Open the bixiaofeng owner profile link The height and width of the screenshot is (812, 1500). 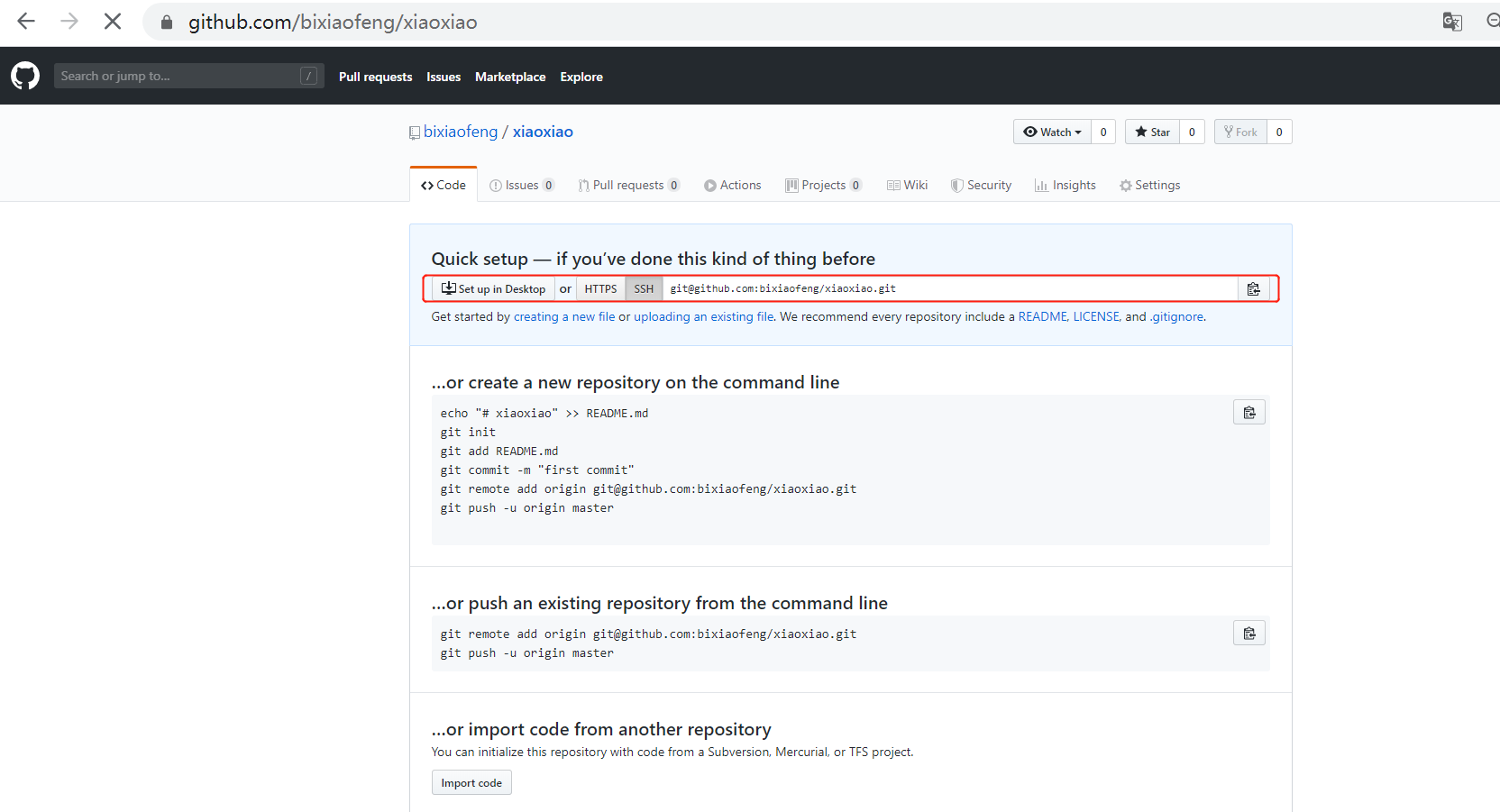(x=461, y=132)
